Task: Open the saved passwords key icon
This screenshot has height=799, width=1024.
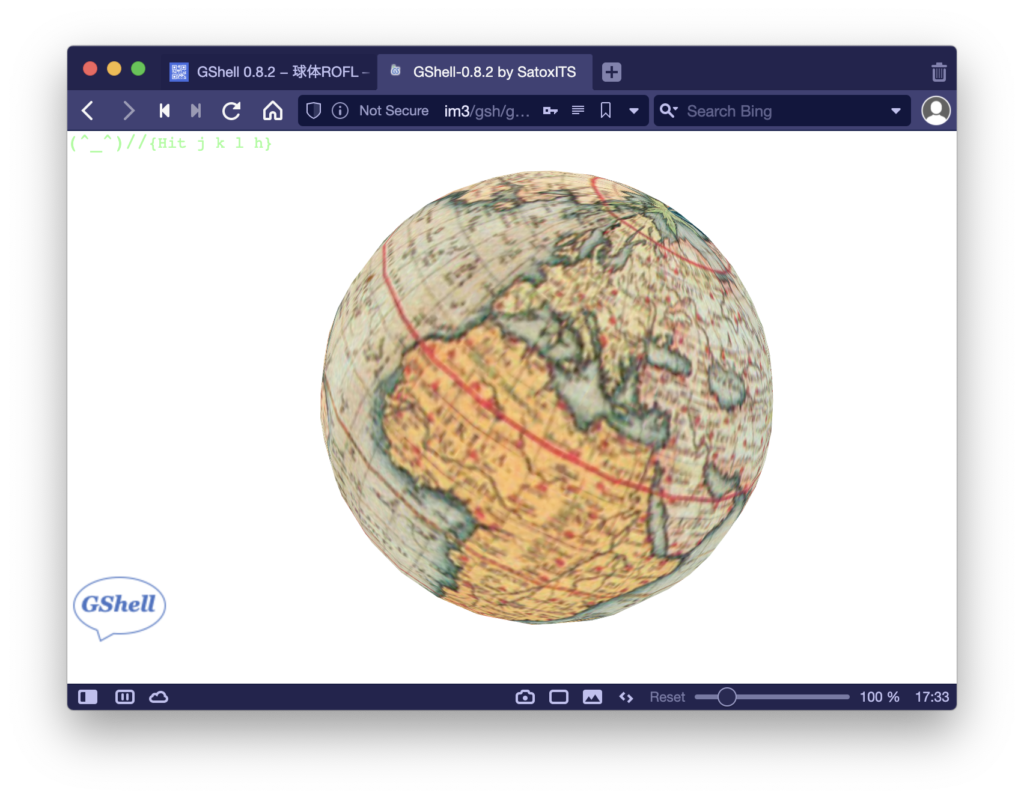Action: pyautogui.click(x=550, y=111)
